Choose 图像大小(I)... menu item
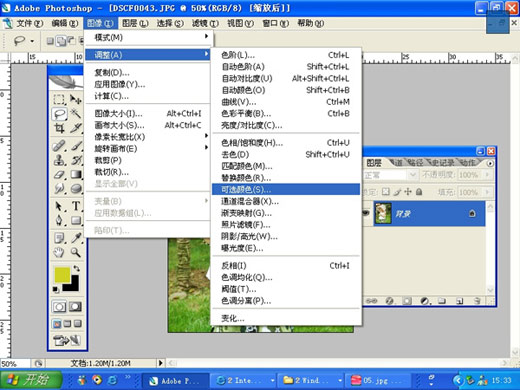This screenshot has width=520, height=390. pyautogui.click(x=147, y=114)
